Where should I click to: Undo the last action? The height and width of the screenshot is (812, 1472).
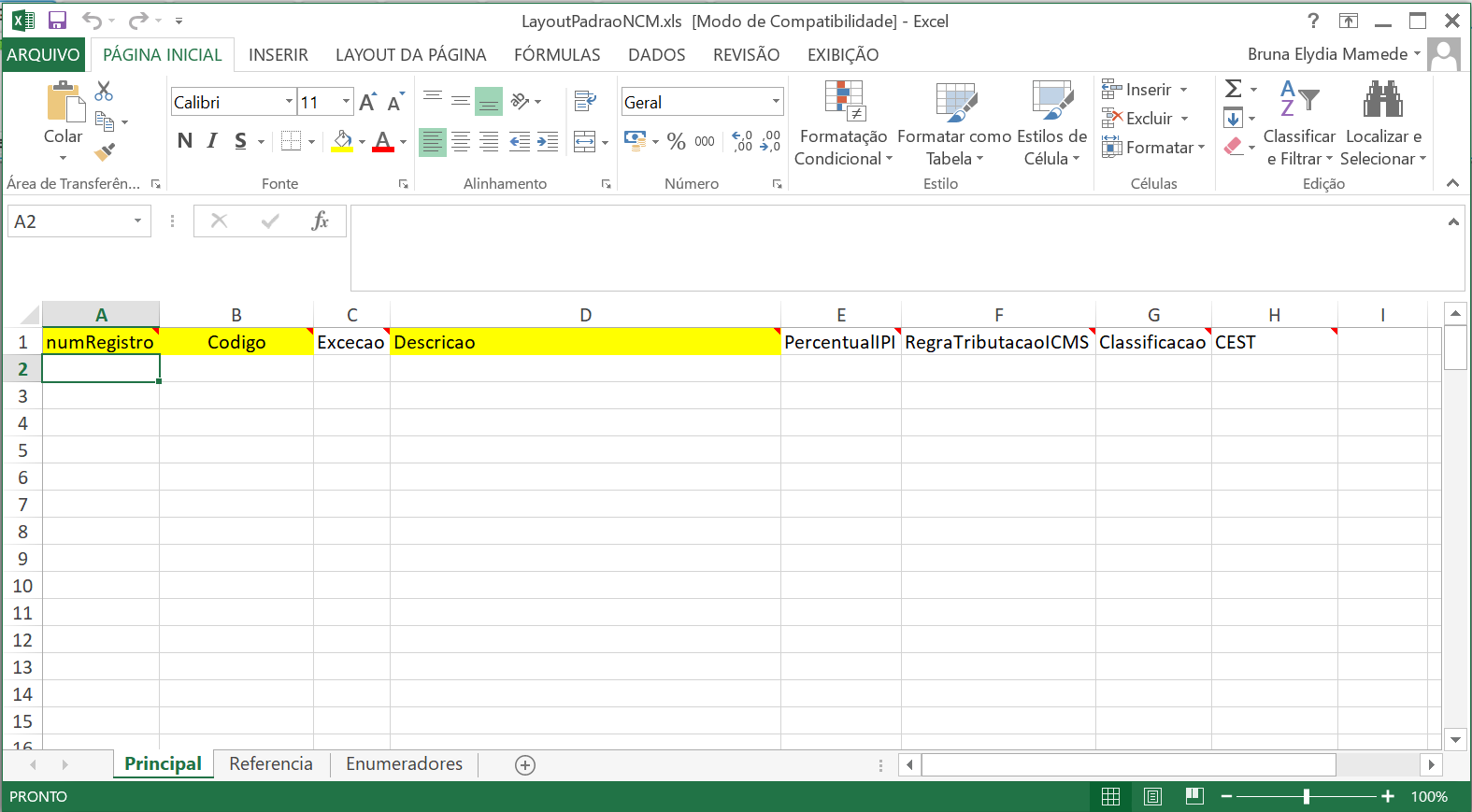pyautogui.click(x=92, y=21)
